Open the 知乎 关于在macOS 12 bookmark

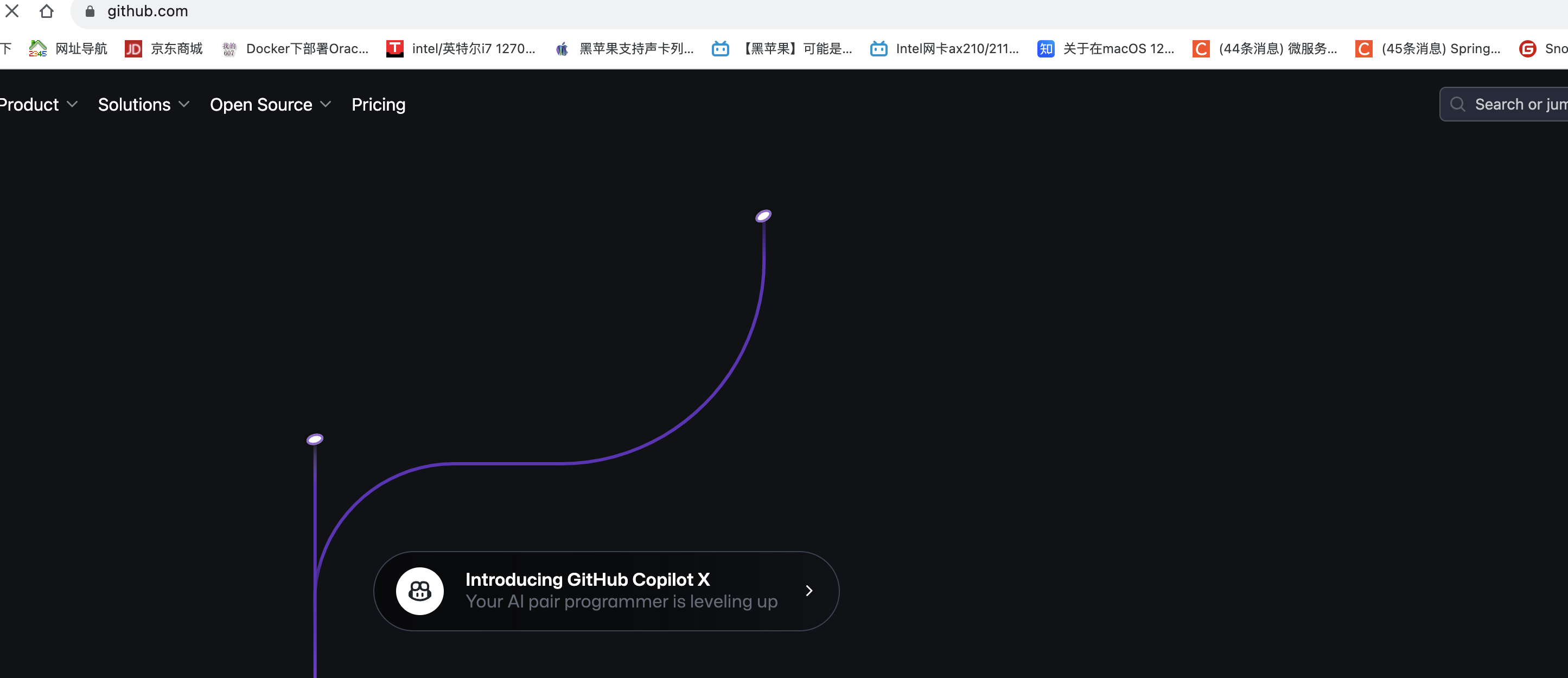pyautogui.click(x=1105, y=49)
